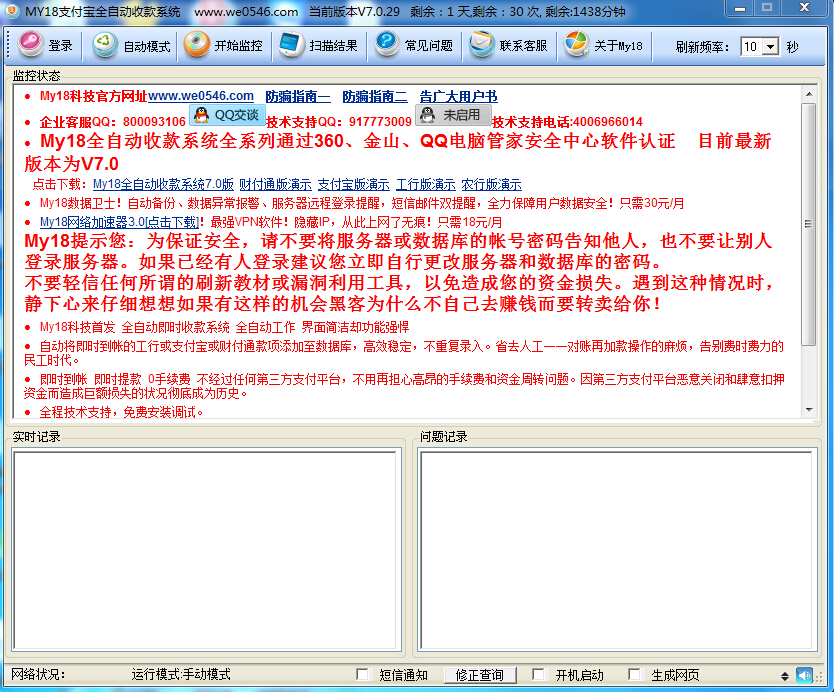Click the 运行模式:手动模式 status text
834x692 pixels.
181,674
